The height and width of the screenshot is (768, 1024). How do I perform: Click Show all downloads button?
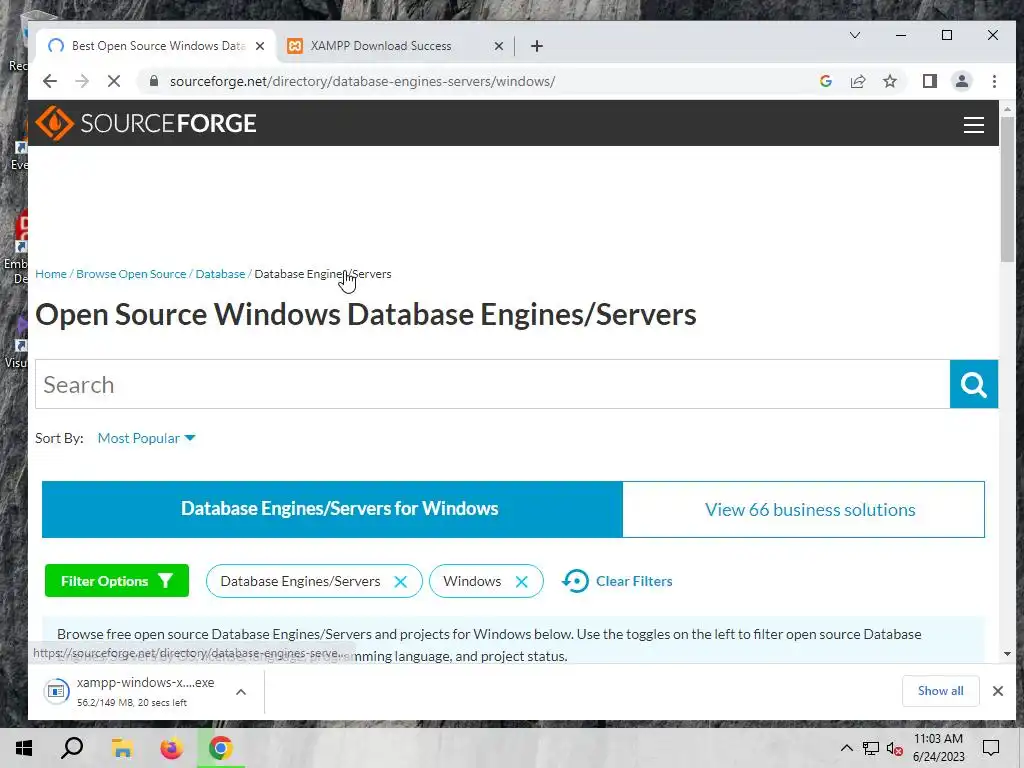940,691
